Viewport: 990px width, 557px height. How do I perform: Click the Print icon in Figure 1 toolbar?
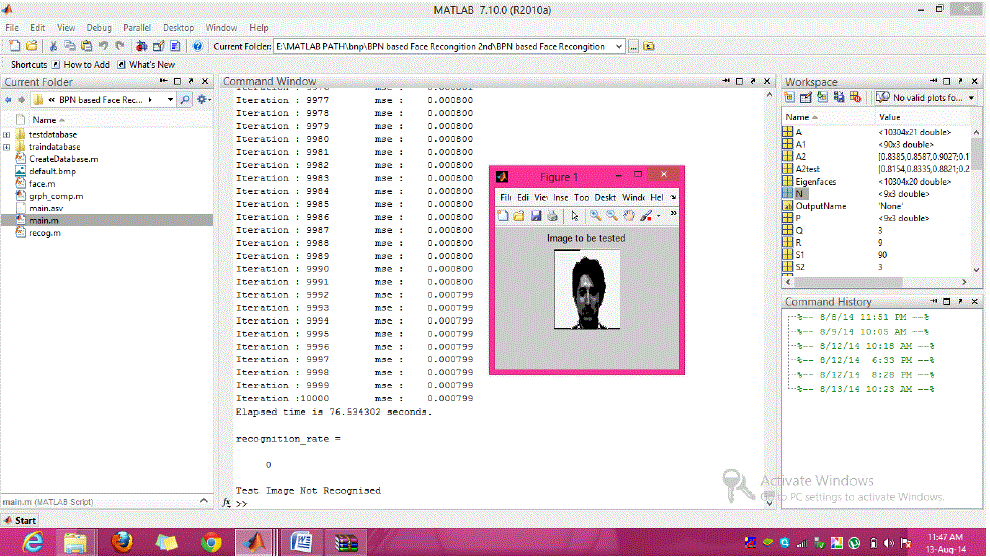(x=552, y=215)
